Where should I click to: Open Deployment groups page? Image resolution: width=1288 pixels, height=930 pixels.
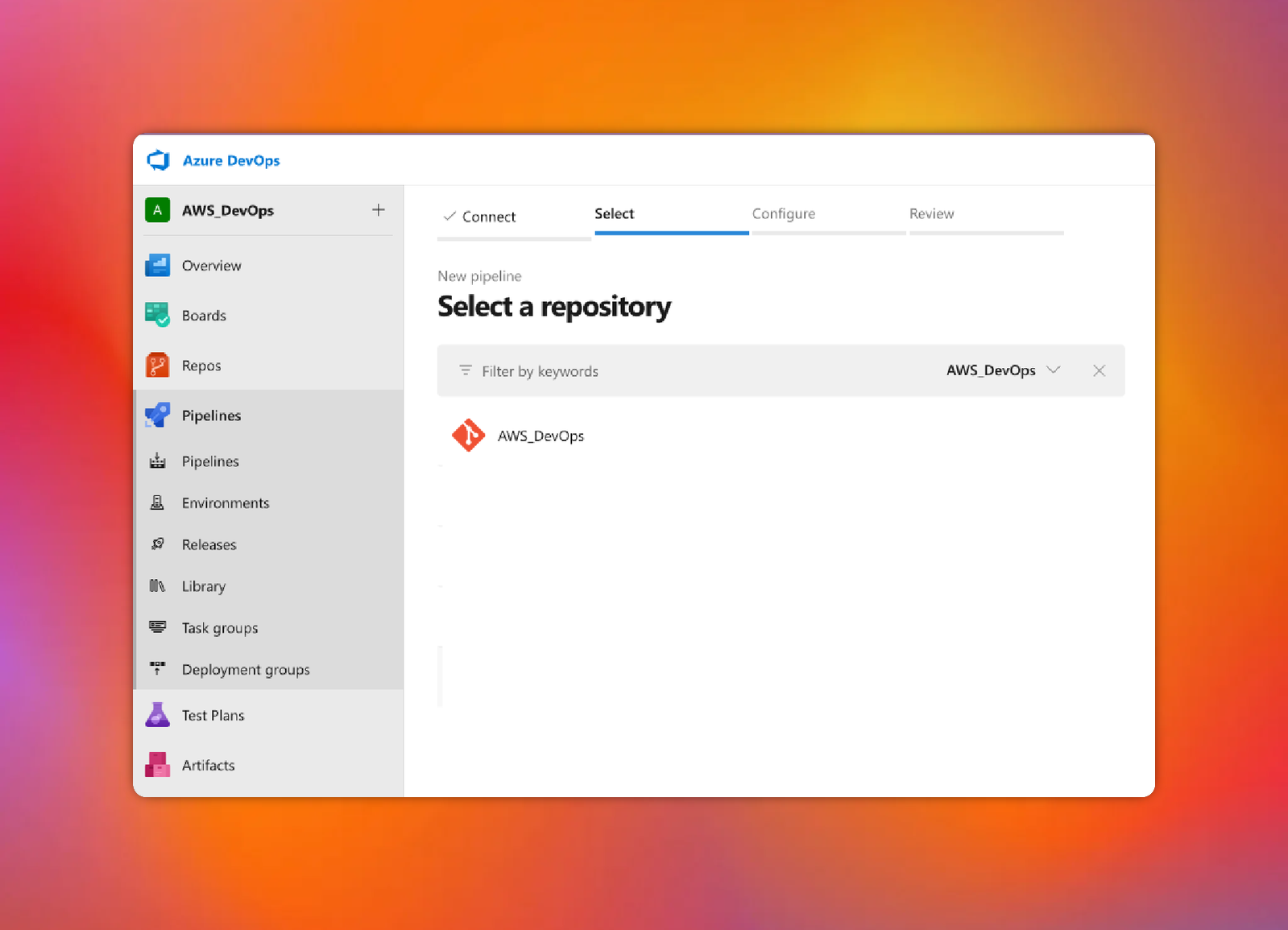246,670
